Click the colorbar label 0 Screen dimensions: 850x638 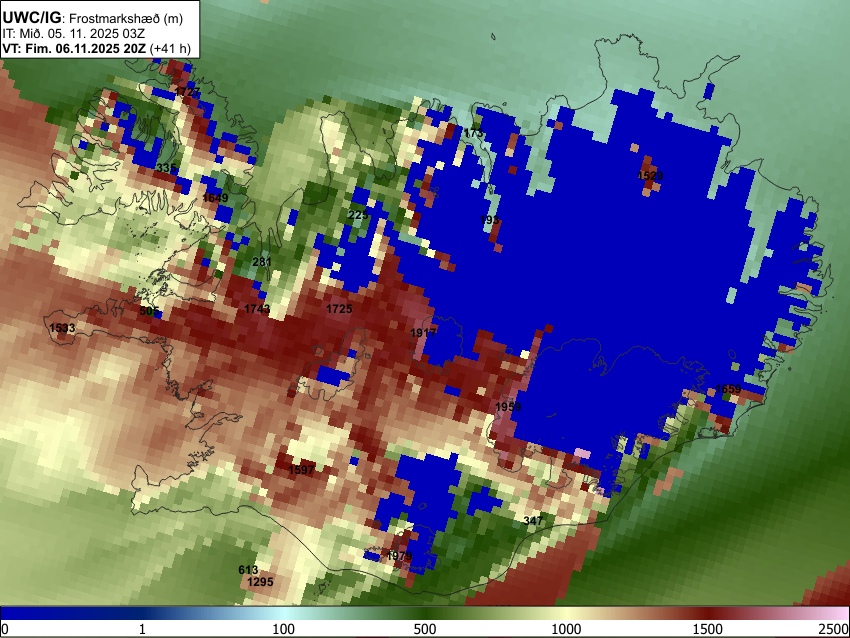(5, 629)
